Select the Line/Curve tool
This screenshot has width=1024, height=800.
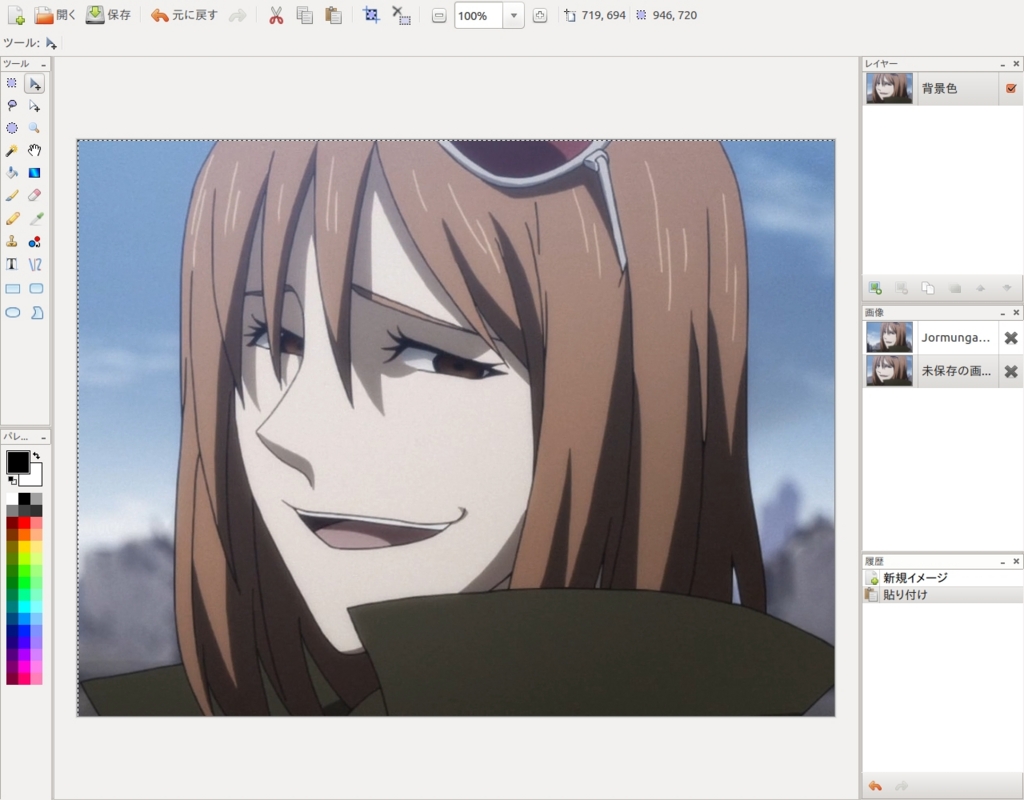coord(35,264)
